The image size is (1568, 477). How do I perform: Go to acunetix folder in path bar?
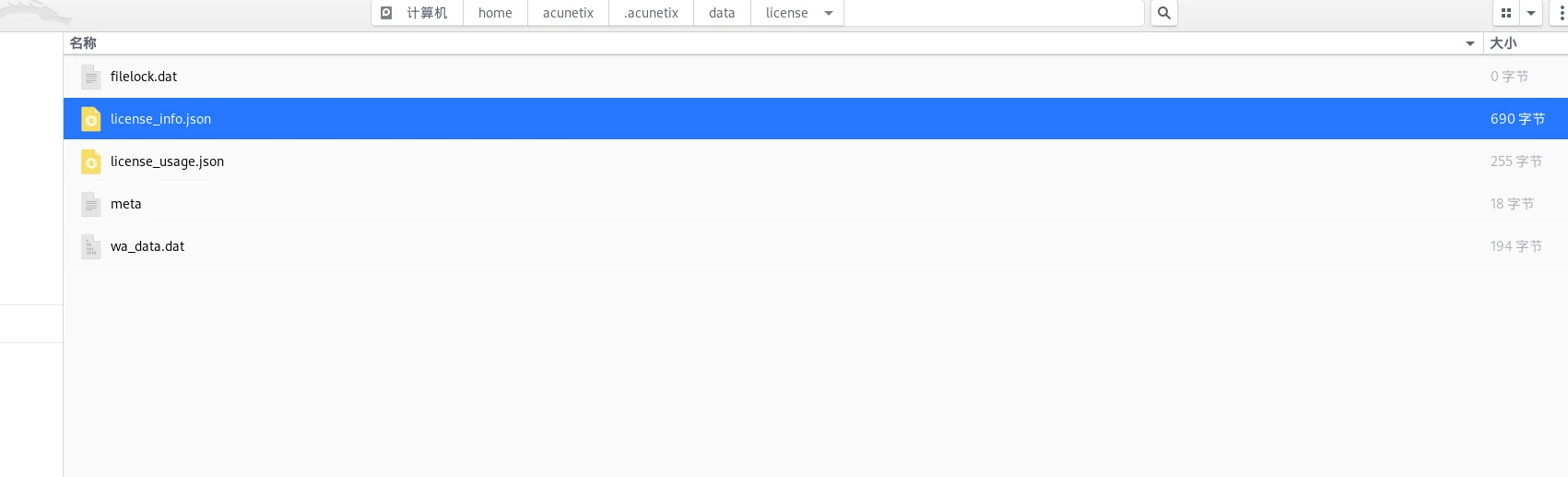(x=568, y=13)
